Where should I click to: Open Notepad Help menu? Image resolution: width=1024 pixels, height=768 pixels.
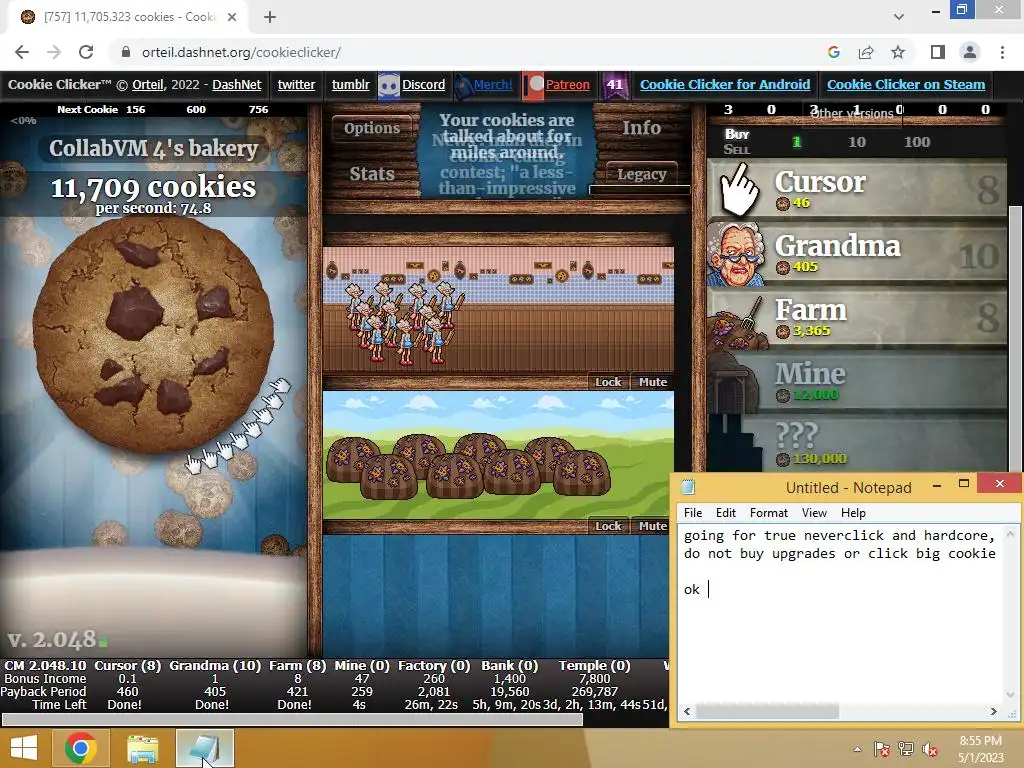pos(853,513)
